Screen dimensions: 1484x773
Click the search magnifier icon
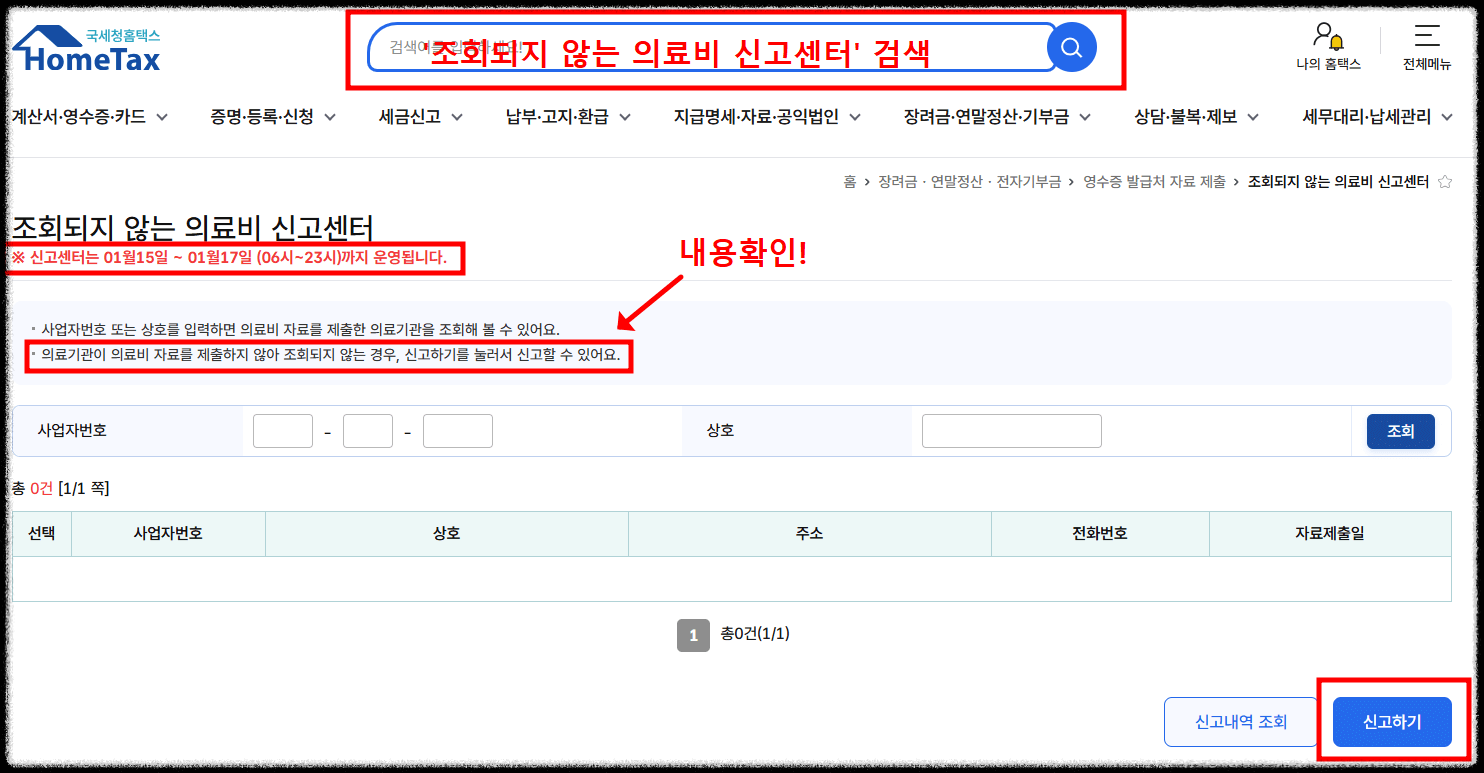tap(1071, 46)
